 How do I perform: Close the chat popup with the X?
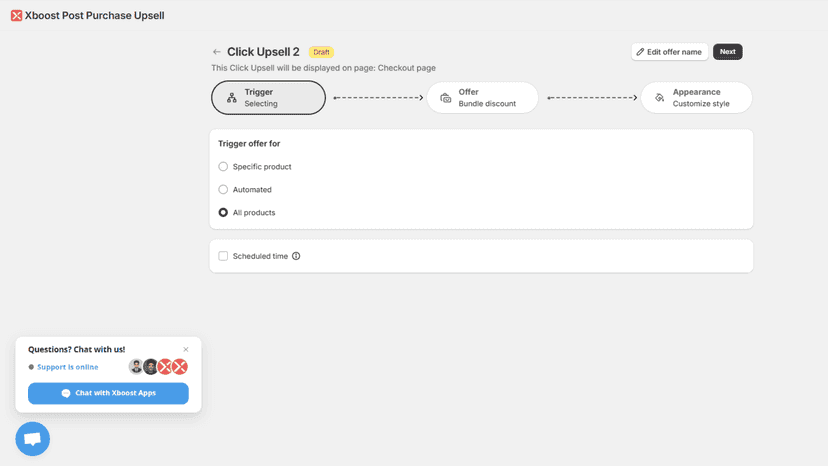pyautogui.click(x=186, y=349)
